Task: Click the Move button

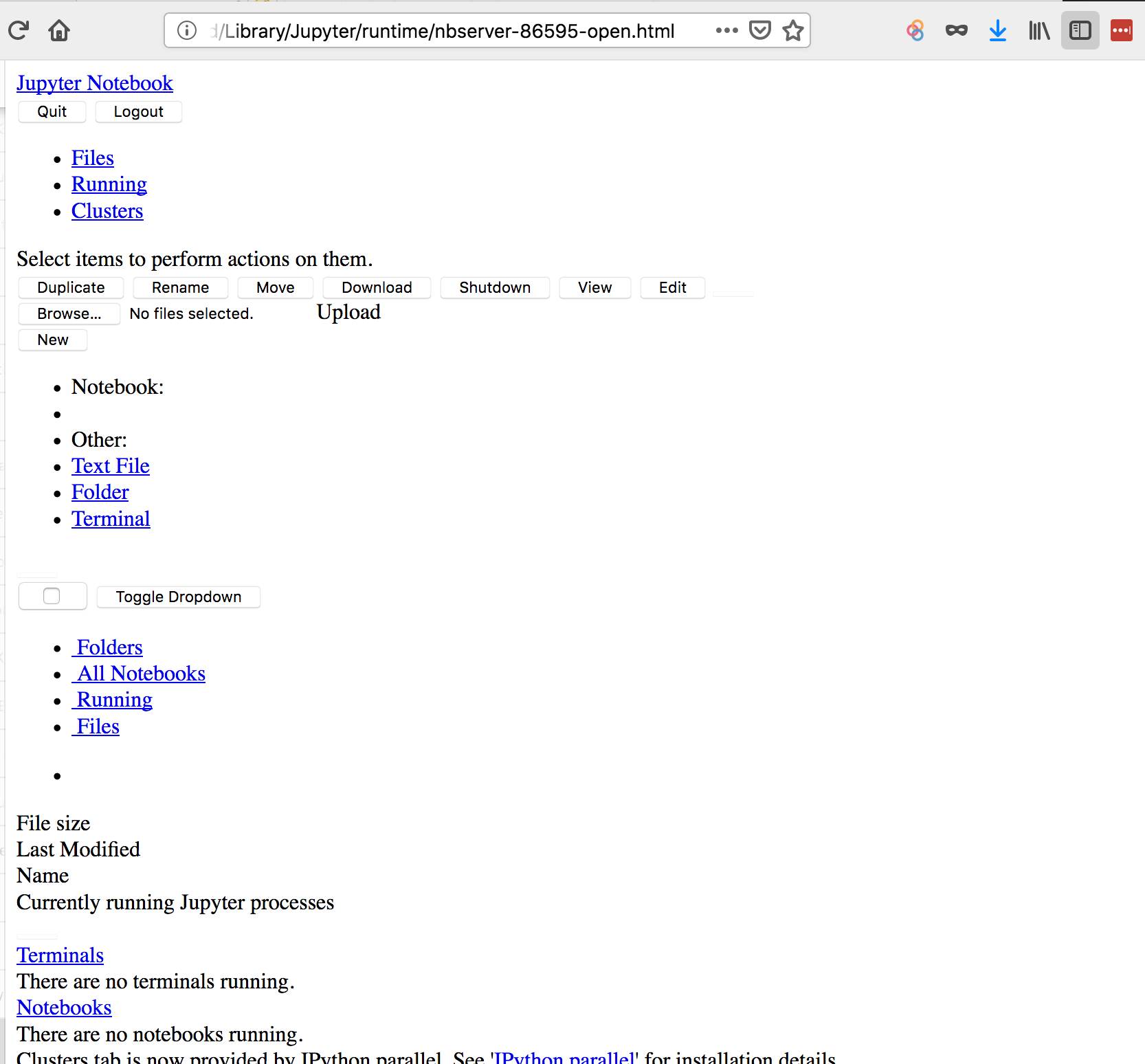Action: (276, 288)
